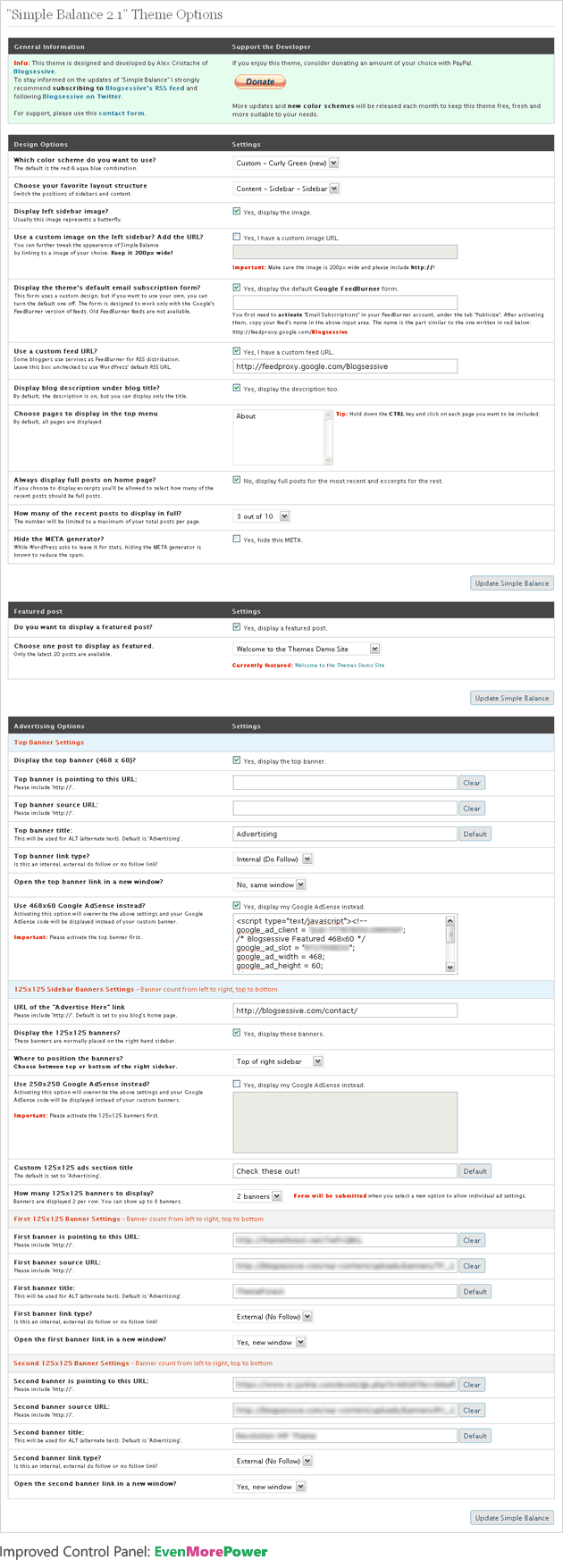Click Update Simple Balance under Advertising Options
Image resolution: width=563 pixels, height=1568 pixels.
pyautogui.click(x=512, y=1517)
